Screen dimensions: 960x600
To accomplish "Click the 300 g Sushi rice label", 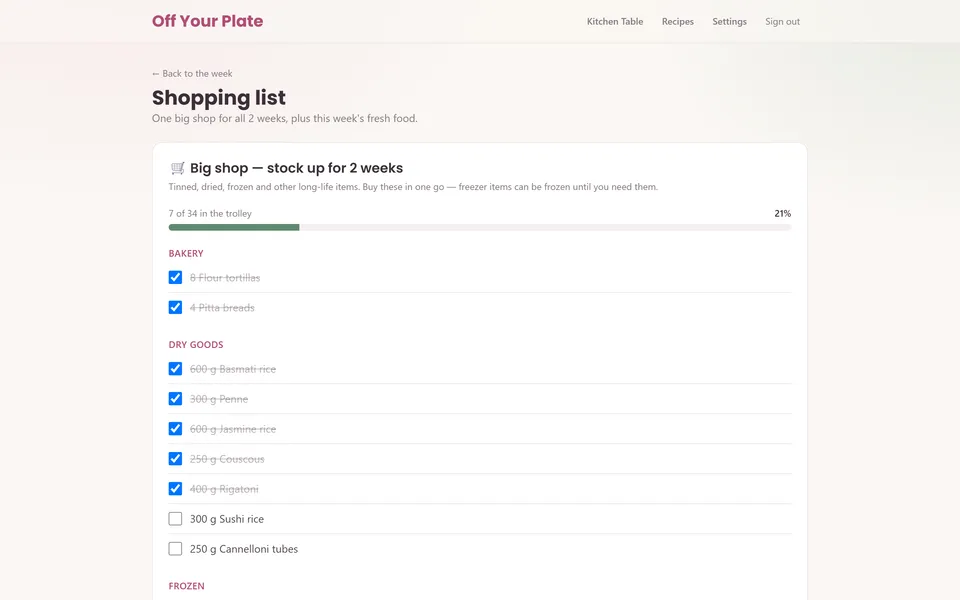I will (227, 519).
